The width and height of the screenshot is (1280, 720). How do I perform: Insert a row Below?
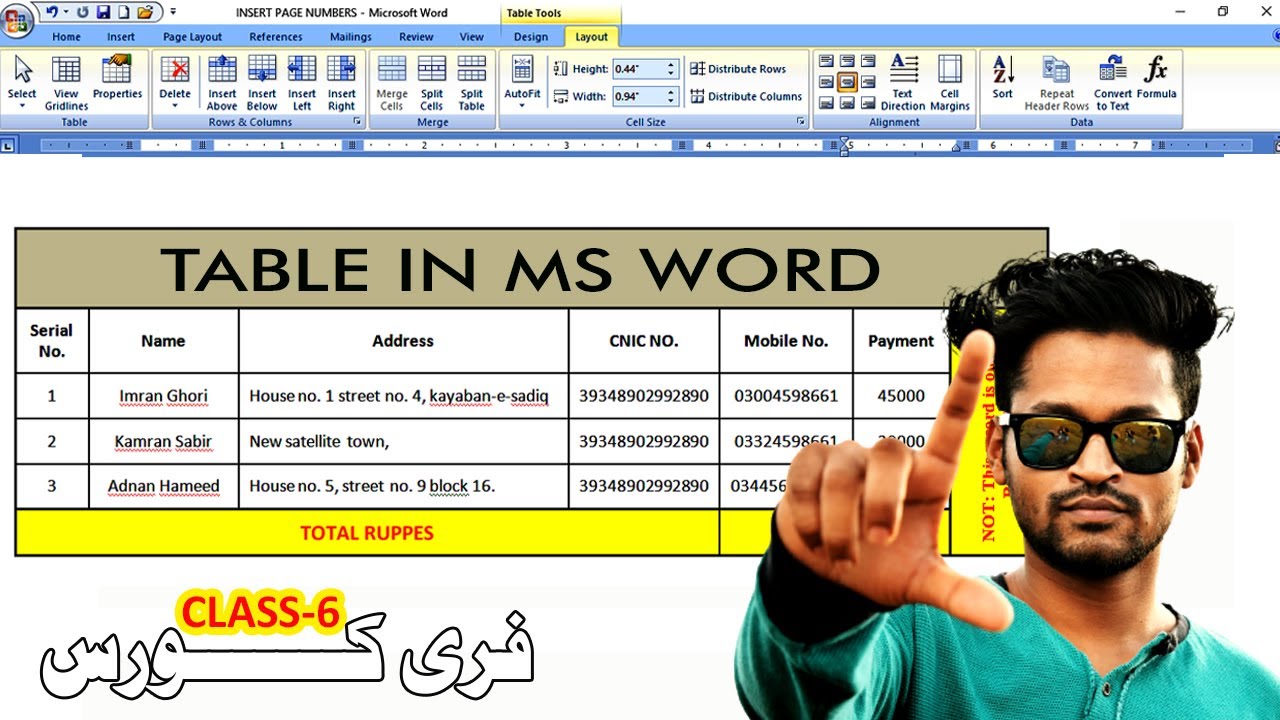(262, 83)
